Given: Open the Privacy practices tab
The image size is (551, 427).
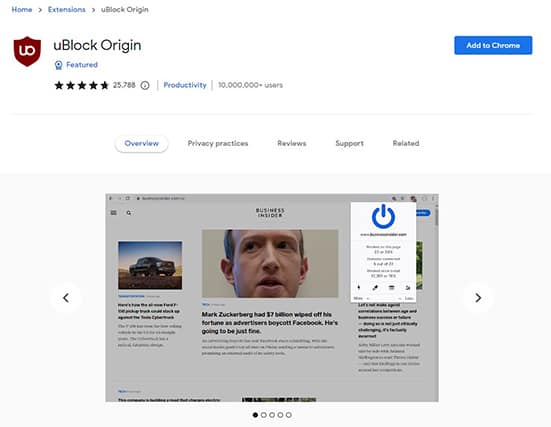Looking at the screenshot, I should [x=218, y=143].
